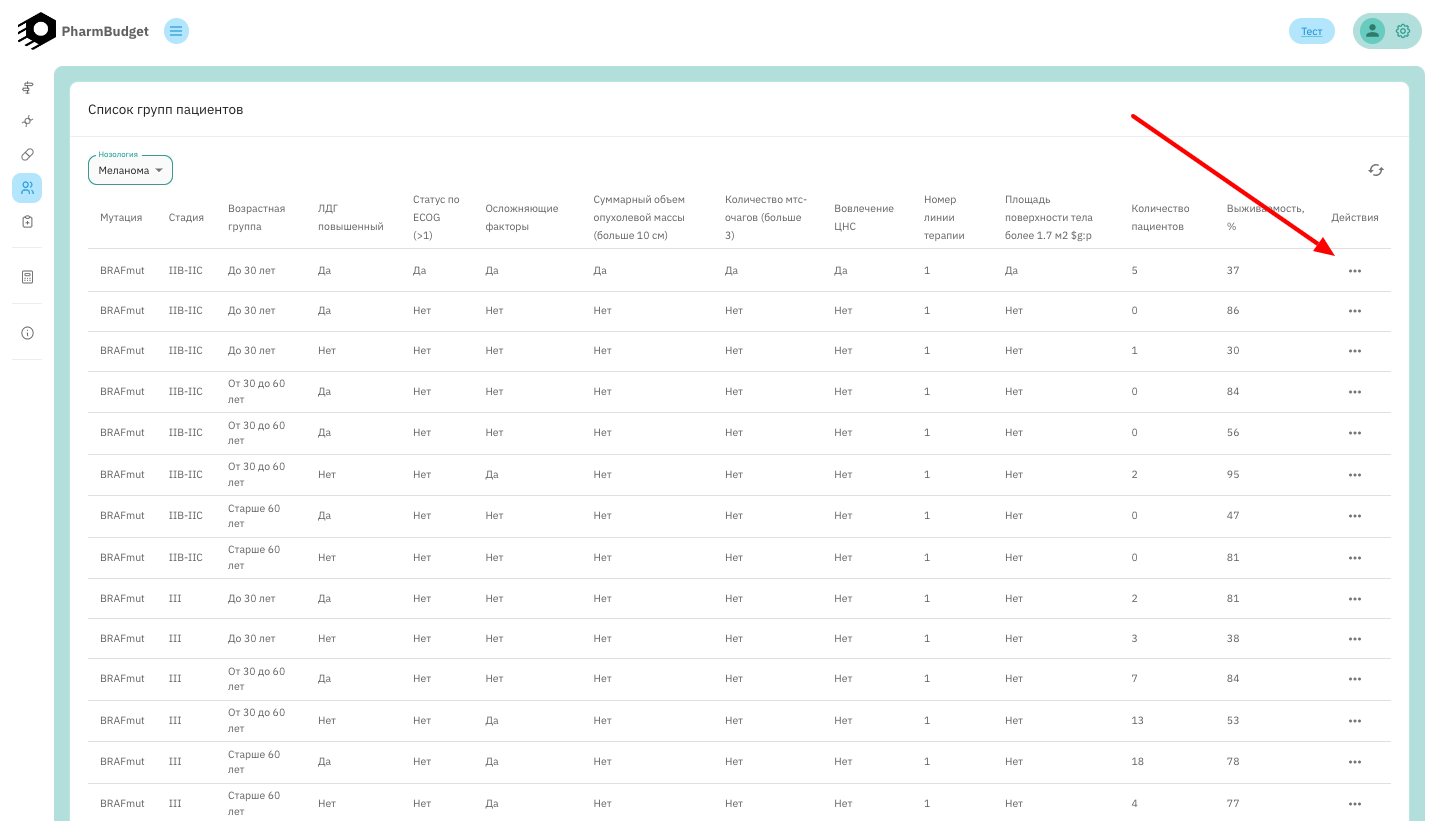Click the Действия column header
The image size is (1440, 821).
[x=1355, y=217]
